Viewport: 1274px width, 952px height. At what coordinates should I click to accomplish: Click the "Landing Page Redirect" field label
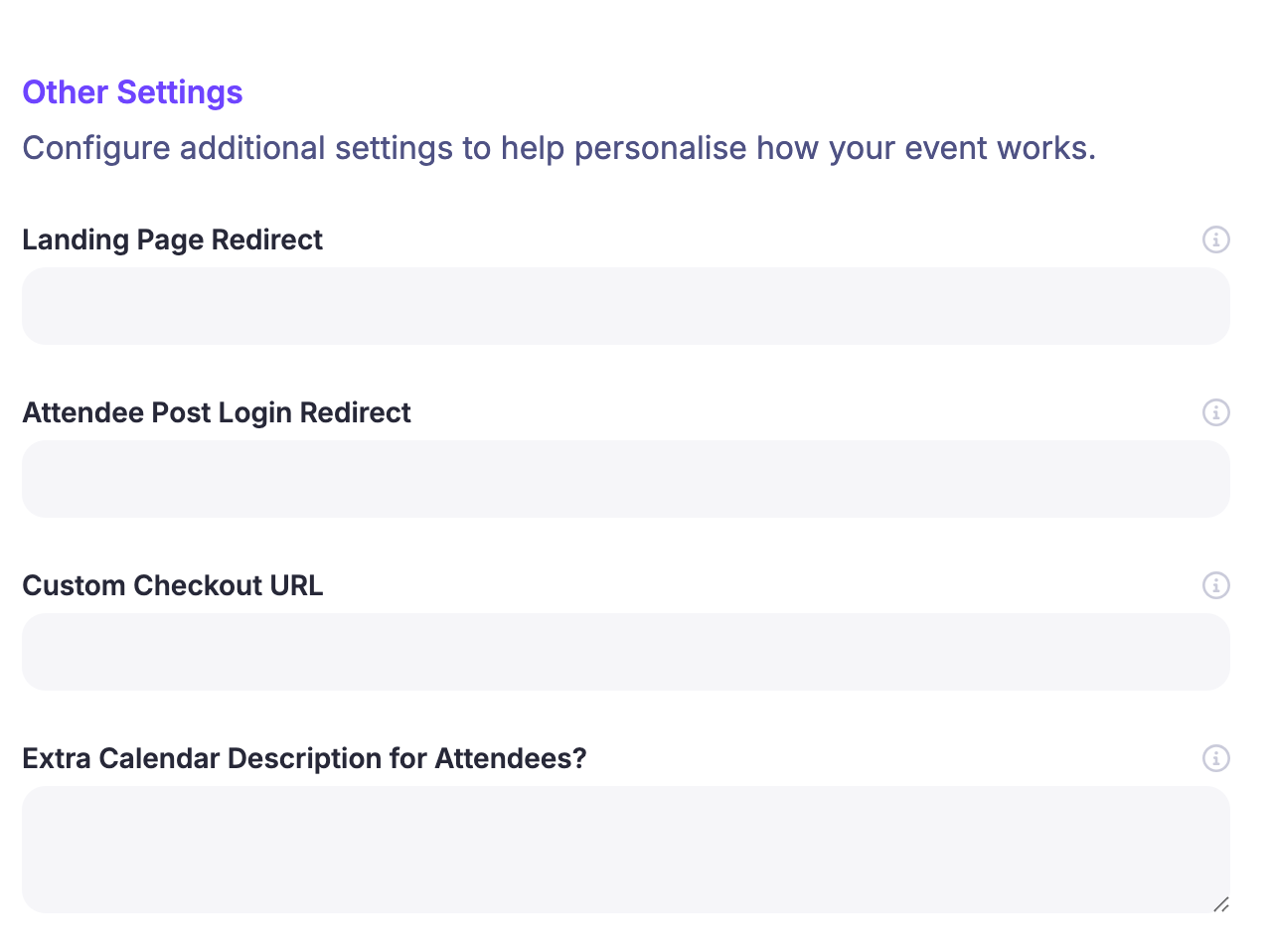(172, 240)
